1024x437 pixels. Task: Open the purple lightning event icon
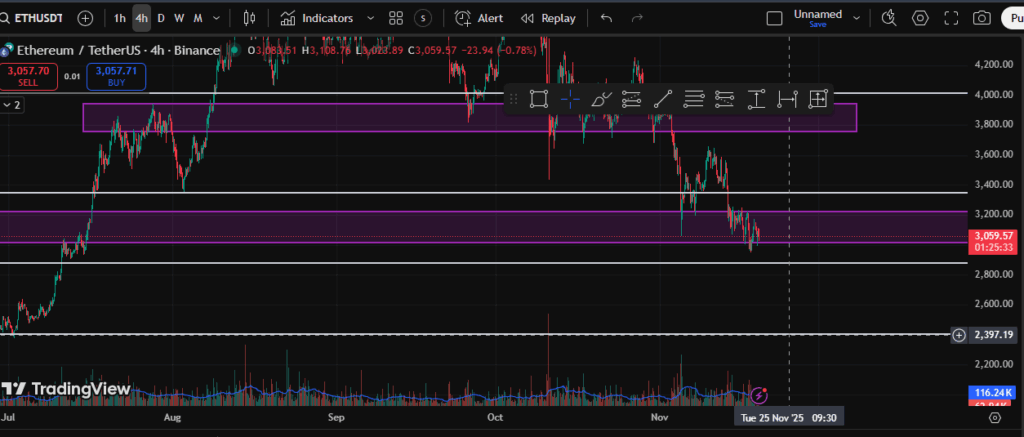pyautogui.click(x=758, y=395)
